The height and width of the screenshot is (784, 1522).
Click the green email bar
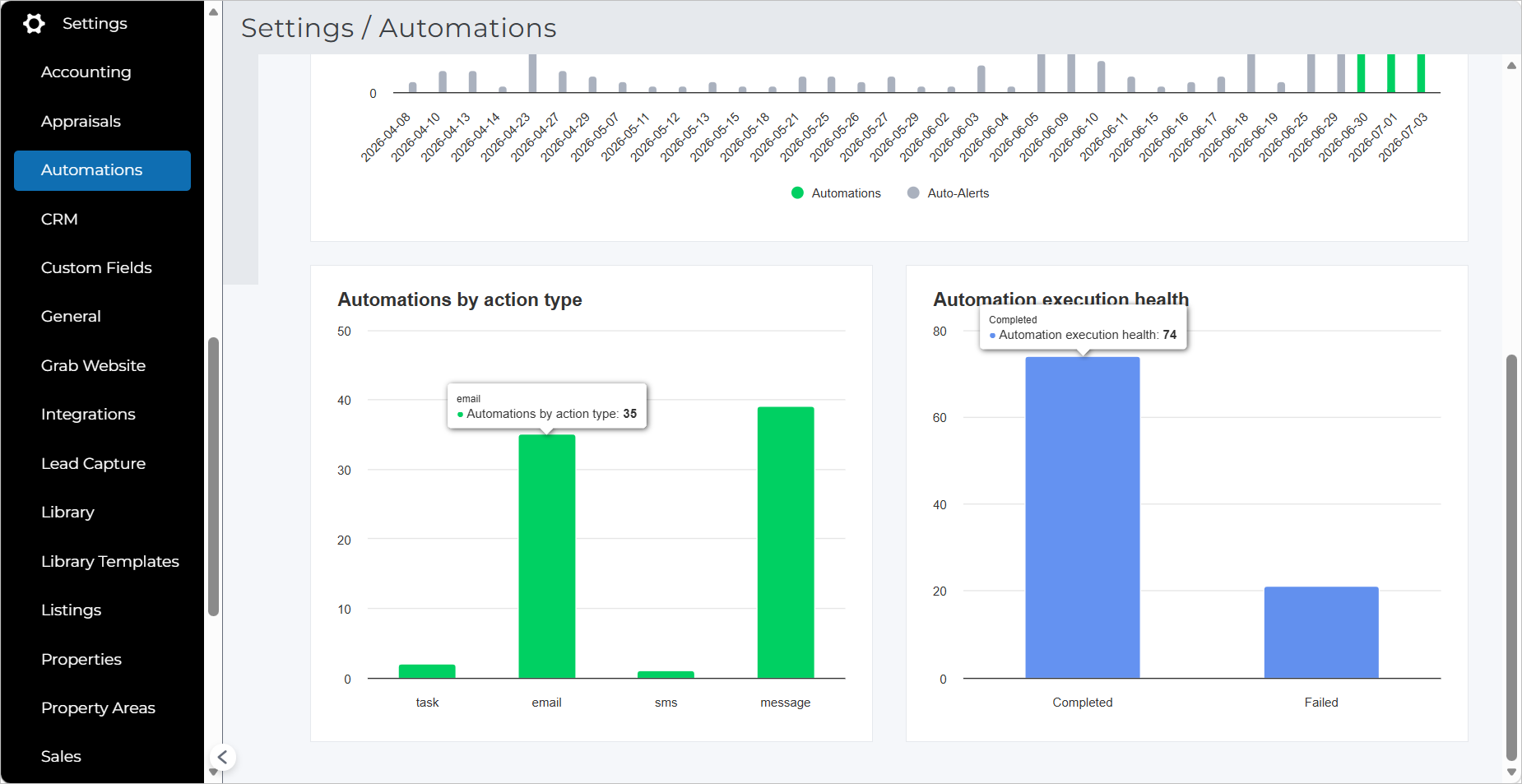[x=547, y=556]
